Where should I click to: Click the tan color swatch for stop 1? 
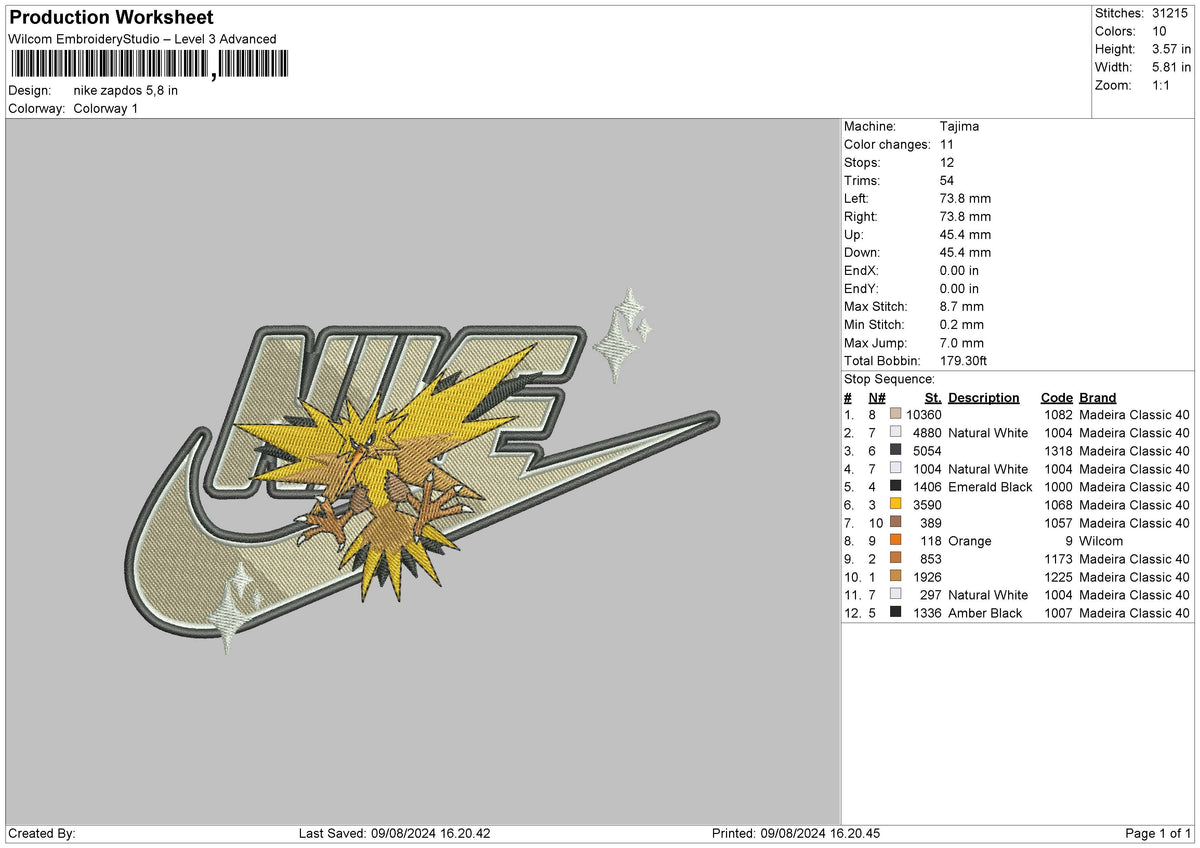tap(895, 415)
